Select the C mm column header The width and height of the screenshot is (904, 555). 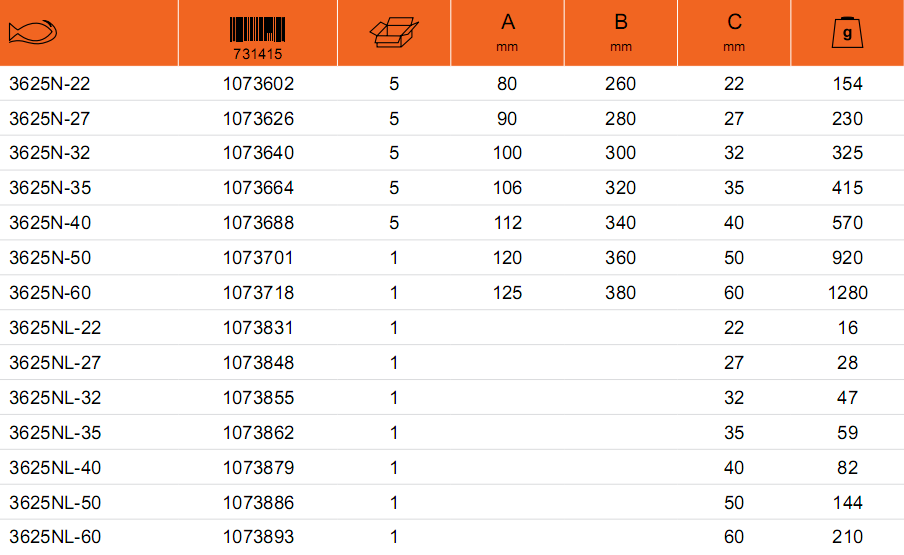tap(734, 32)
